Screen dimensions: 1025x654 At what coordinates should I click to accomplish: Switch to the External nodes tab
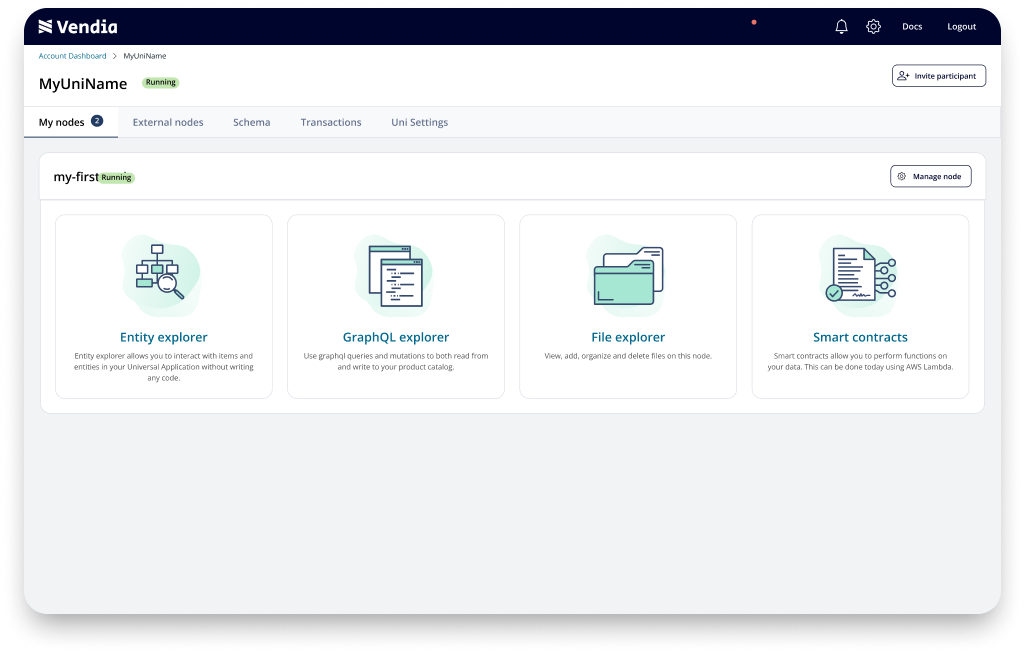(x=168, y=122)
